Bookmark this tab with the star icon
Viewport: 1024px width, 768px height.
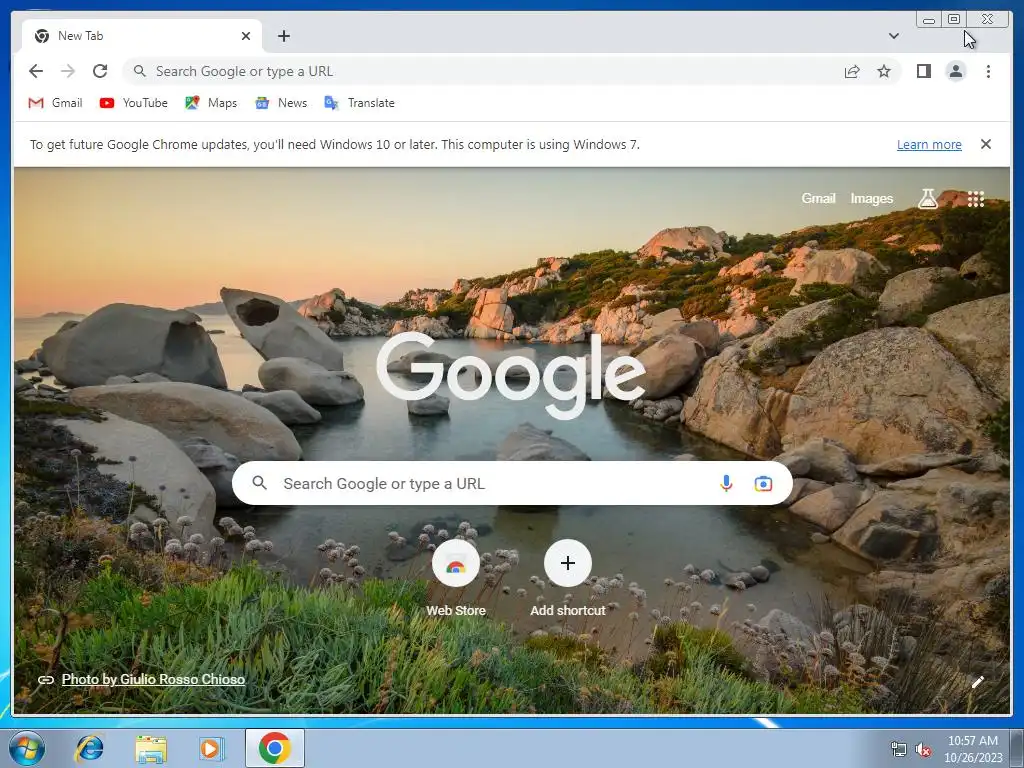tap(884, 71)
